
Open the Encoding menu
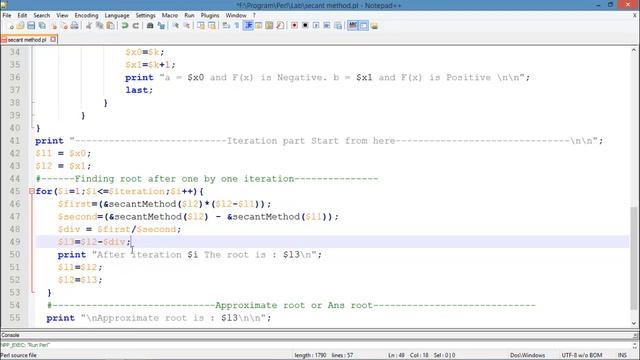[86, 16]
